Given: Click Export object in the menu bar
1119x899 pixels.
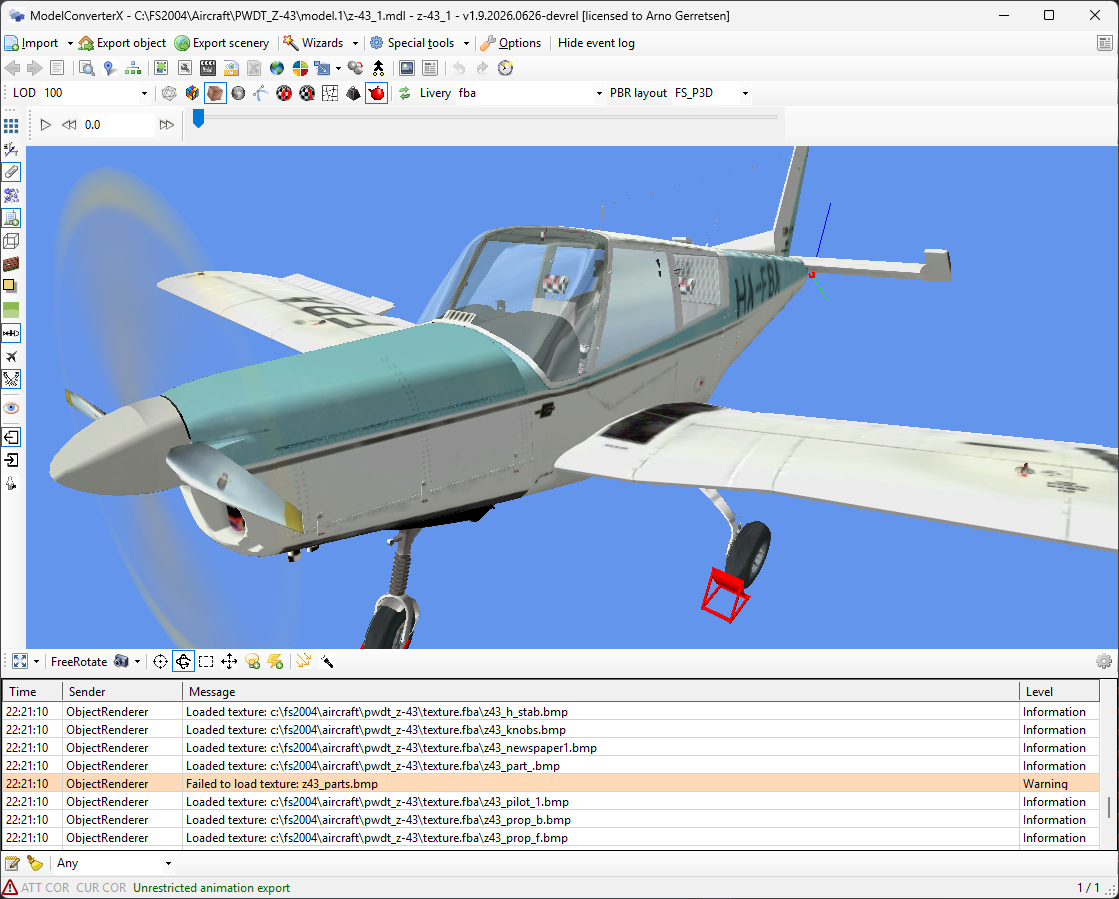Looking at the screenshot, I should tap(122, 43).
